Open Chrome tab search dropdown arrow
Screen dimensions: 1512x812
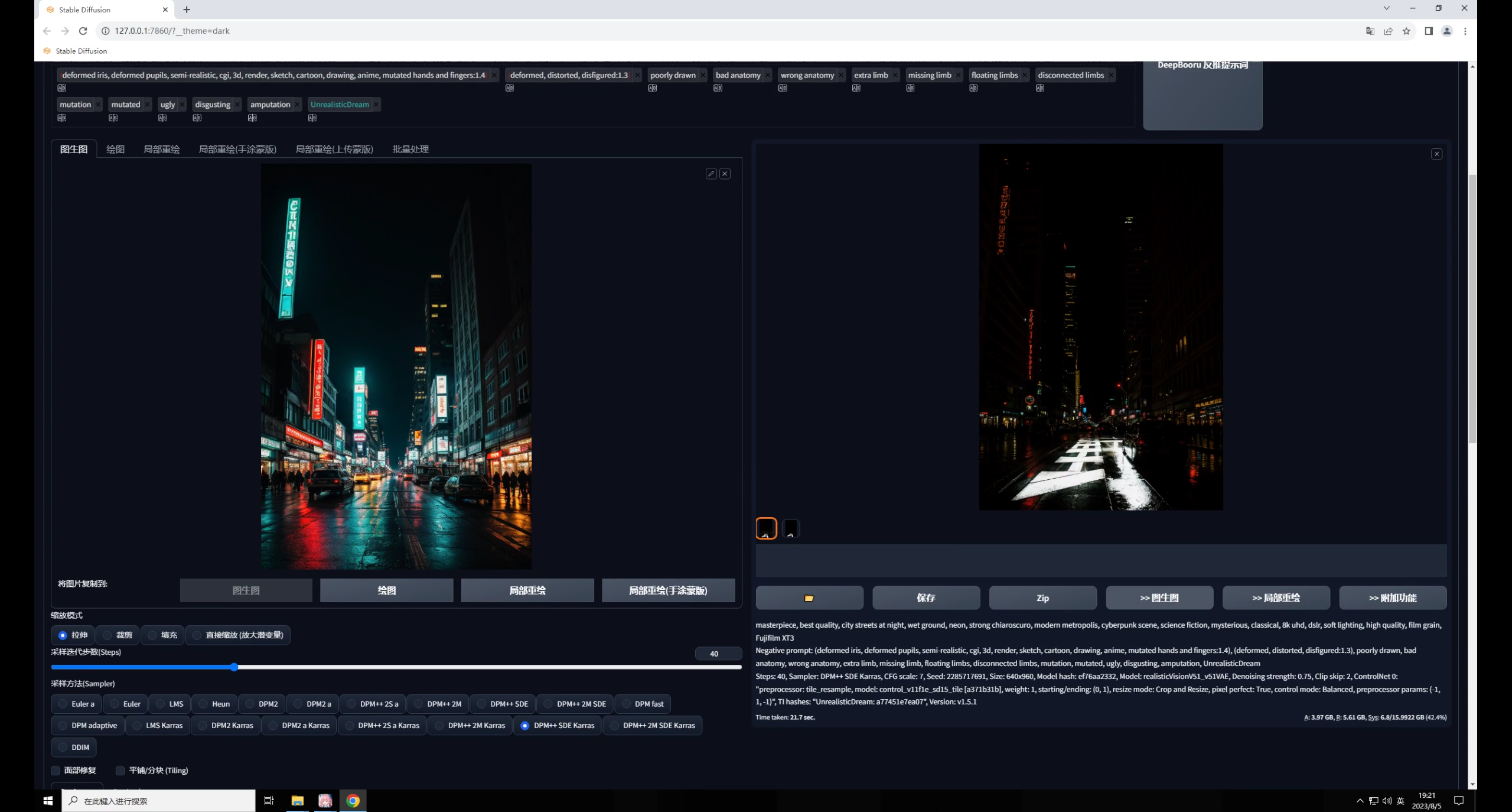(x=1386, y=8)
